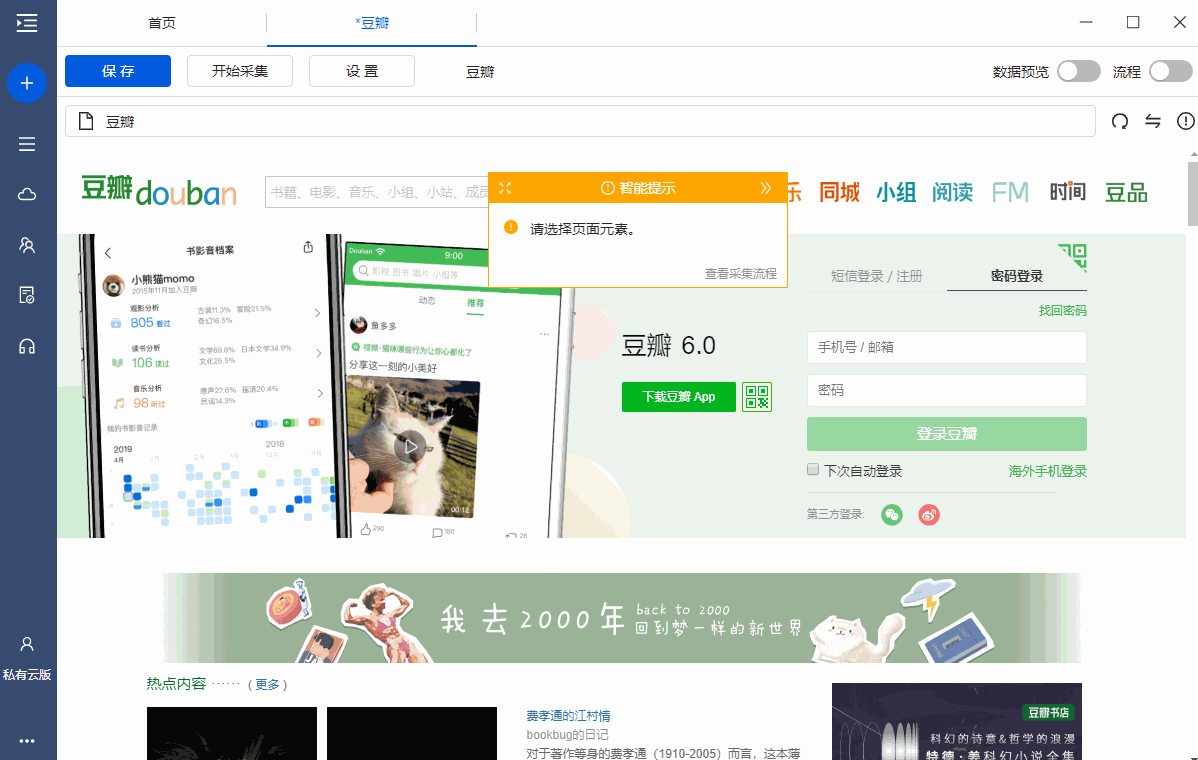Click the 开始采集 button
The height and width of the screenshot is (760, 1198).
click(x=240, y=71)
